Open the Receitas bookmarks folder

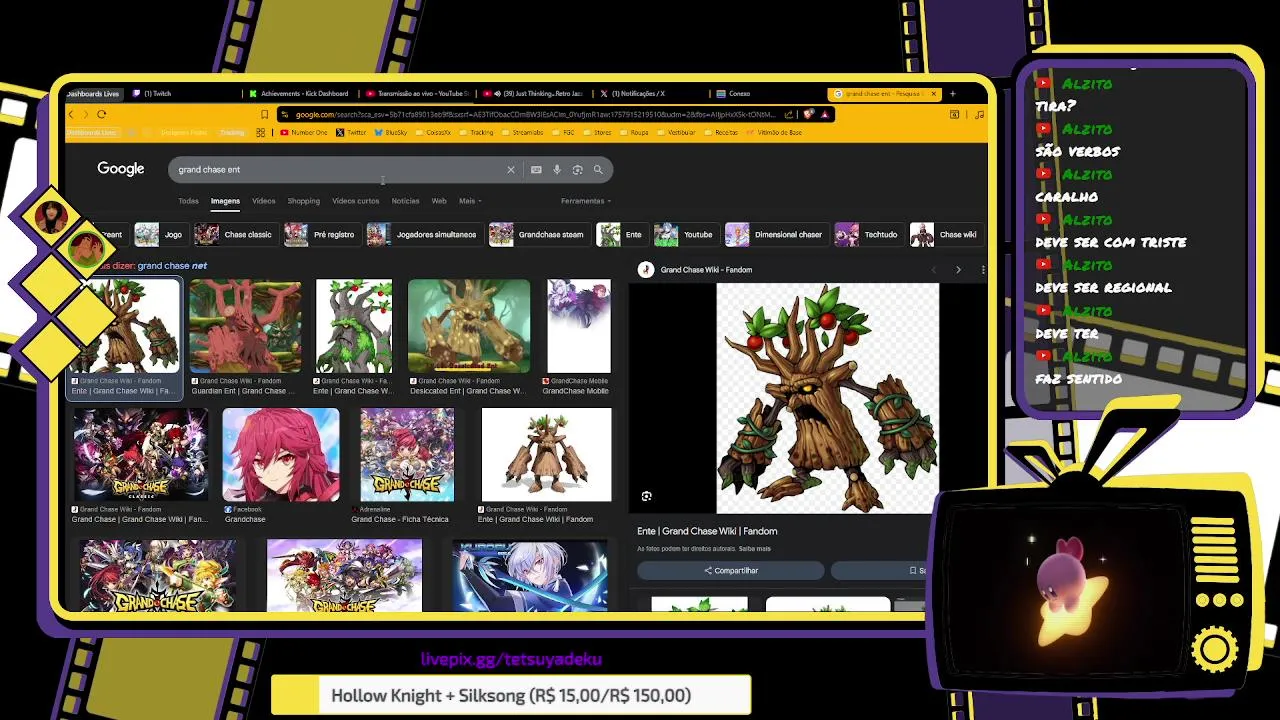pos(721,132)
